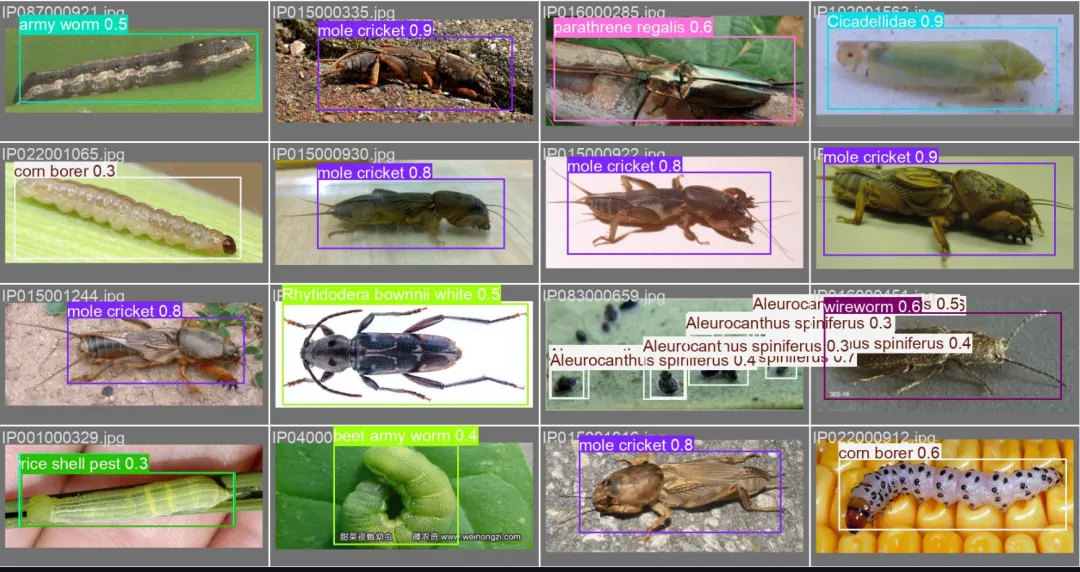The width and height of the screenshot is (1080, 572).
Task: Select the wireworm beetle photo
Action: coord(944,354)
